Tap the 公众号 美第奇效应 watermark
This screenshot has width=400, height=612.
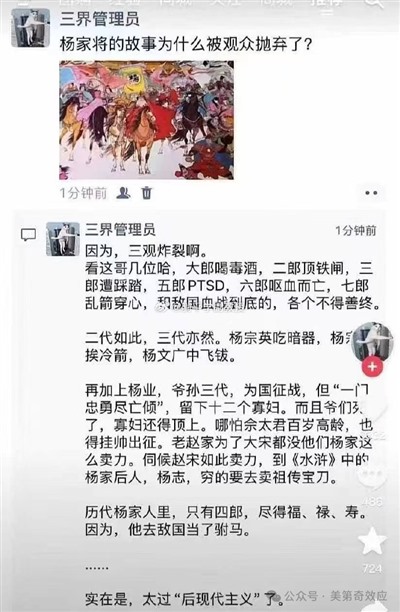click(x=335, y=596)
